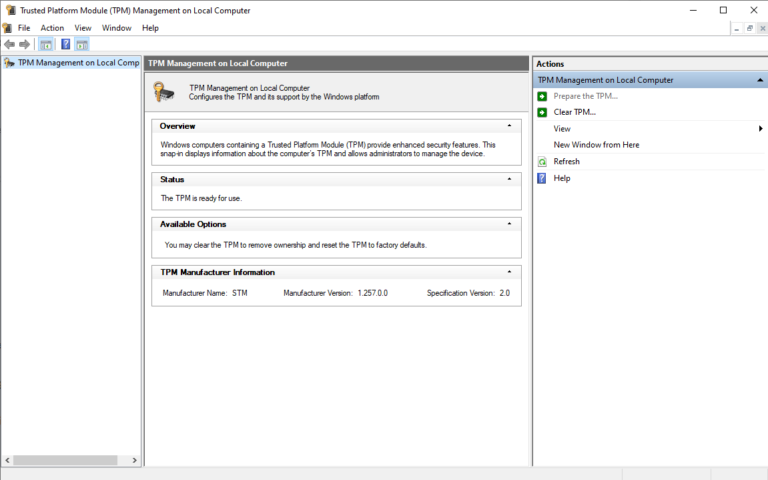Click the Forward arrow in toolbar
768x480 pixels.
pyautogui.click(x=25, y=44)
